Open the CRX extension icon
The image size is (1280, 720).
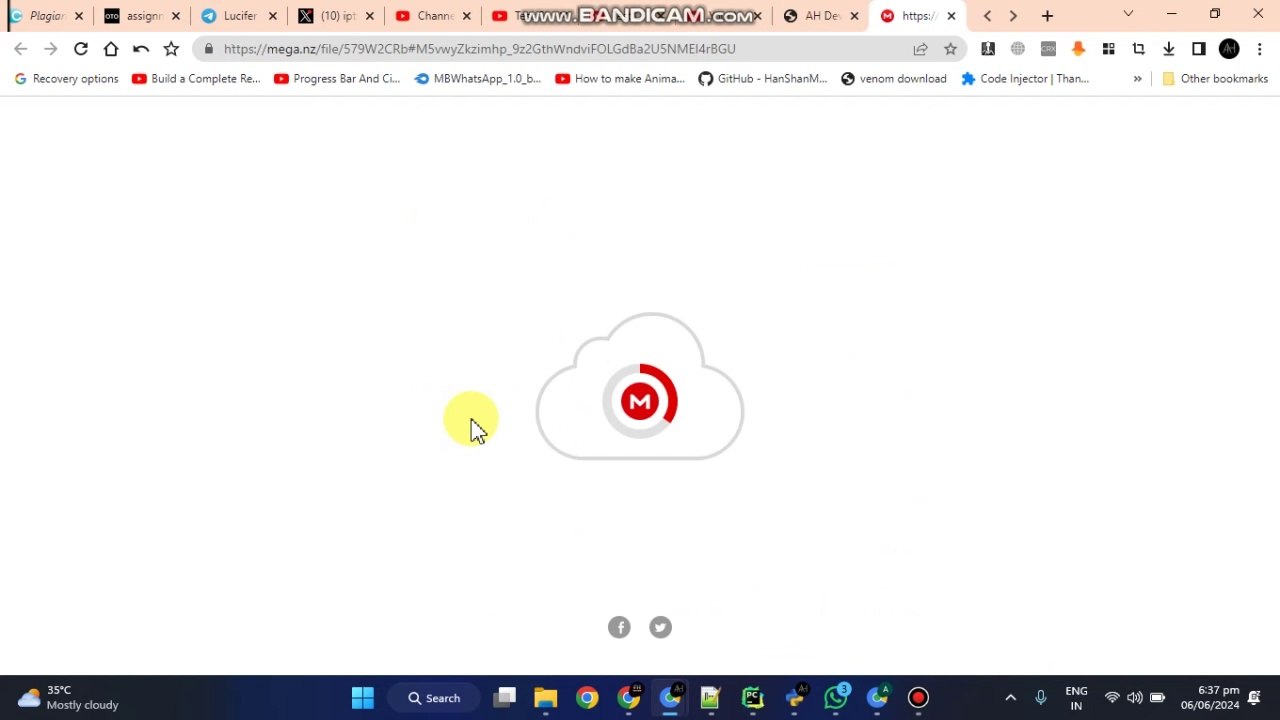pyautogui.click(x=1048, y=49)
